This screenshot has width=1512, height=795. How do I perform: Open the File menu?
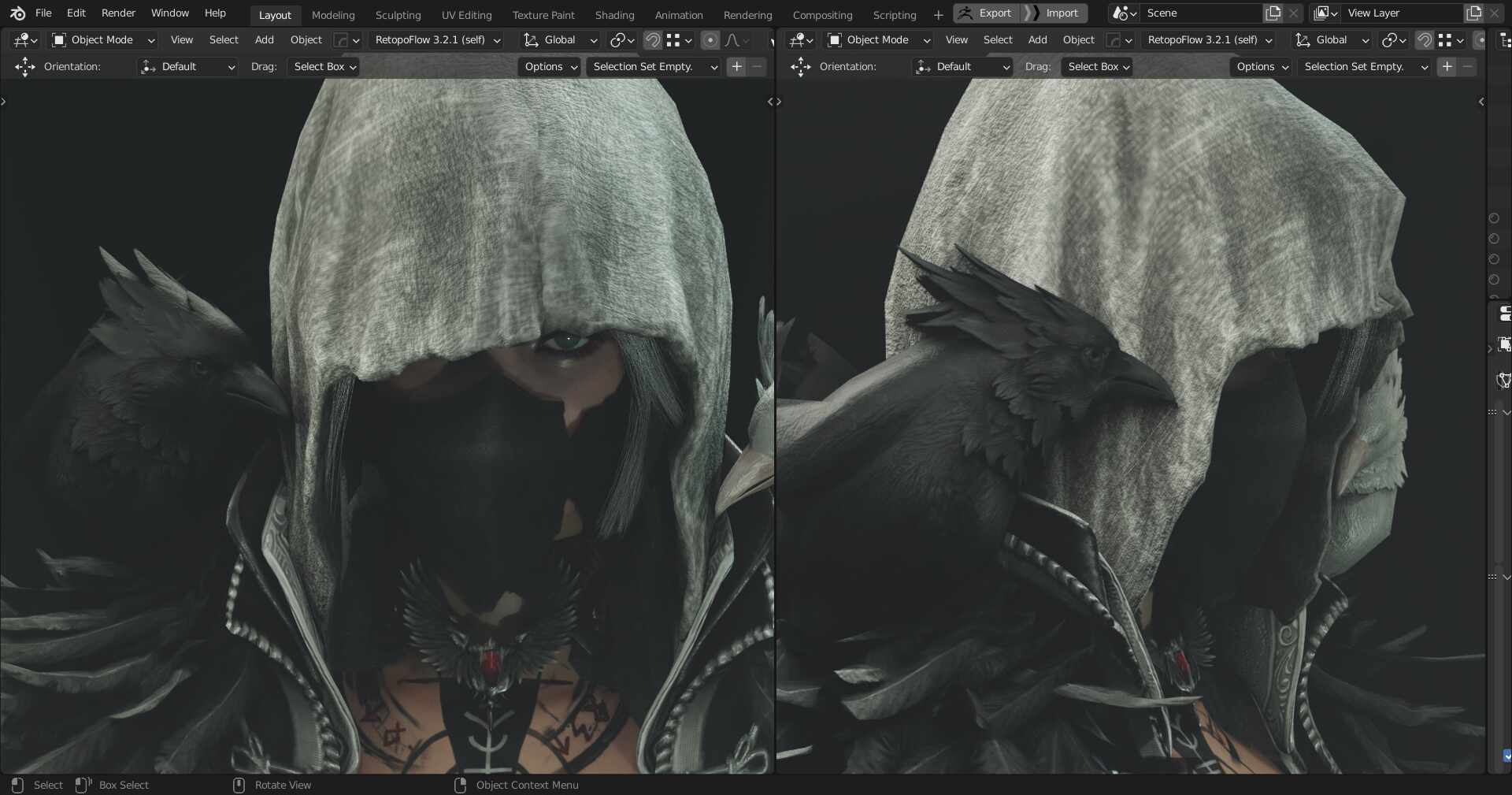[x=43, y=13]
